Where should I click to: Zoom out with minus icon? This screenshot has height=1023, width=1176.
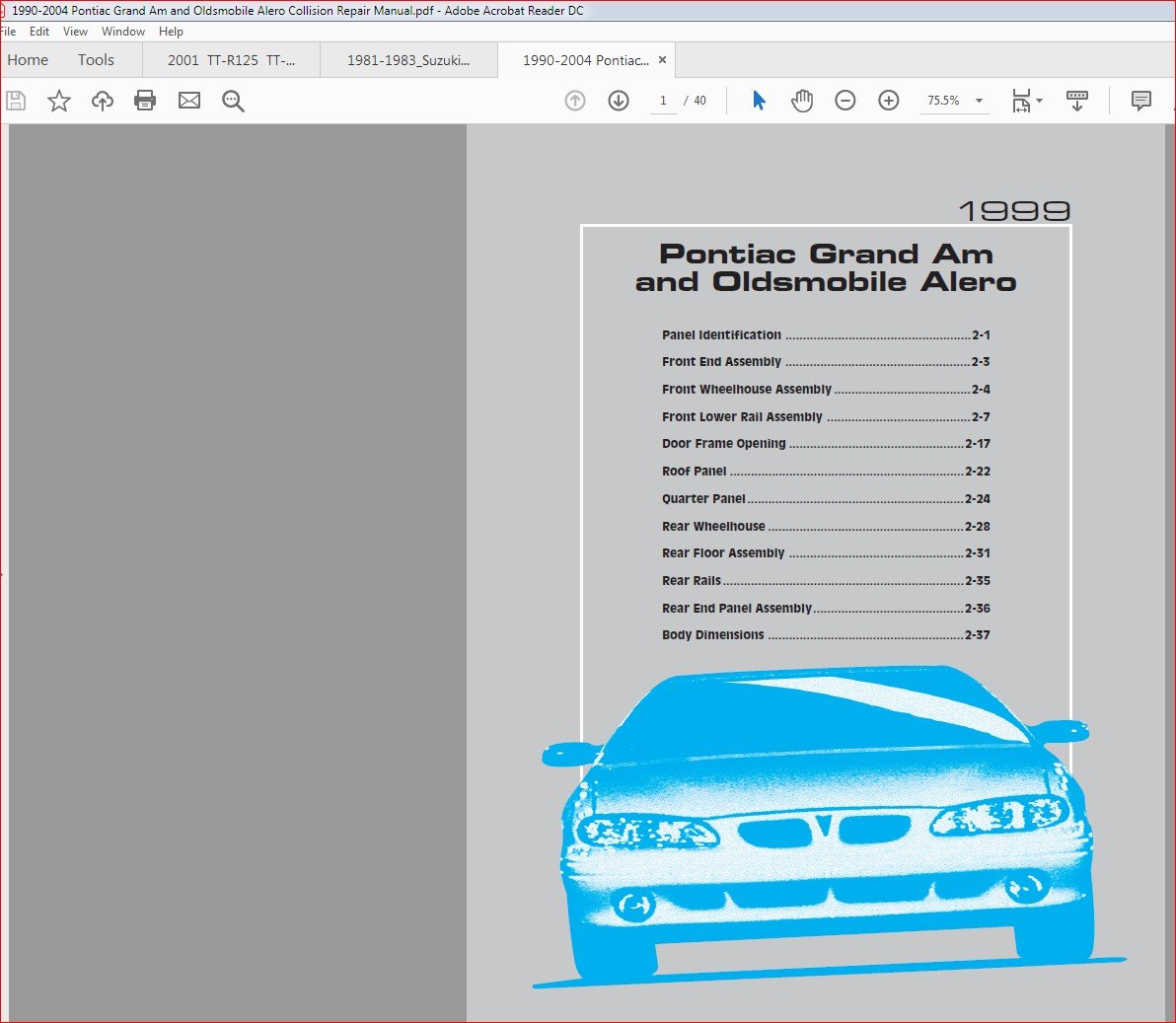coord(845,101)
